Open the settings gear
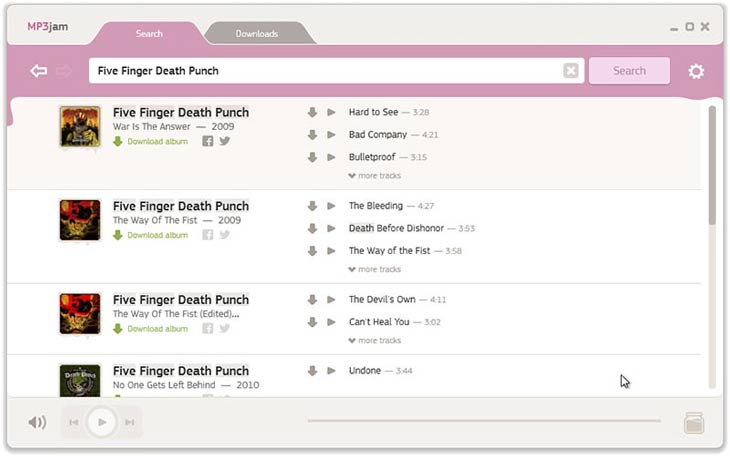730x456 pixels. [696, 71]
